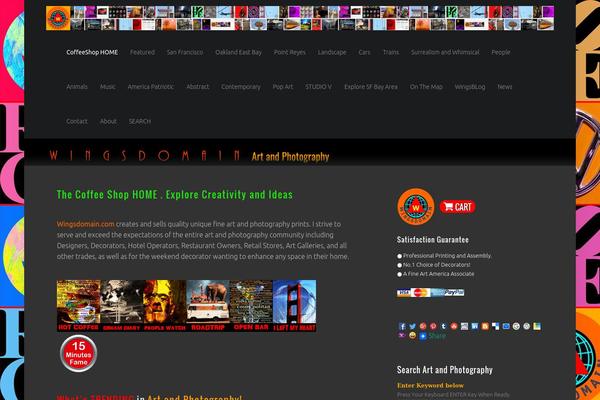Open the Oakland East Bay menu item
The height and width of the screenshot is (400, 600).
(238, 52)
